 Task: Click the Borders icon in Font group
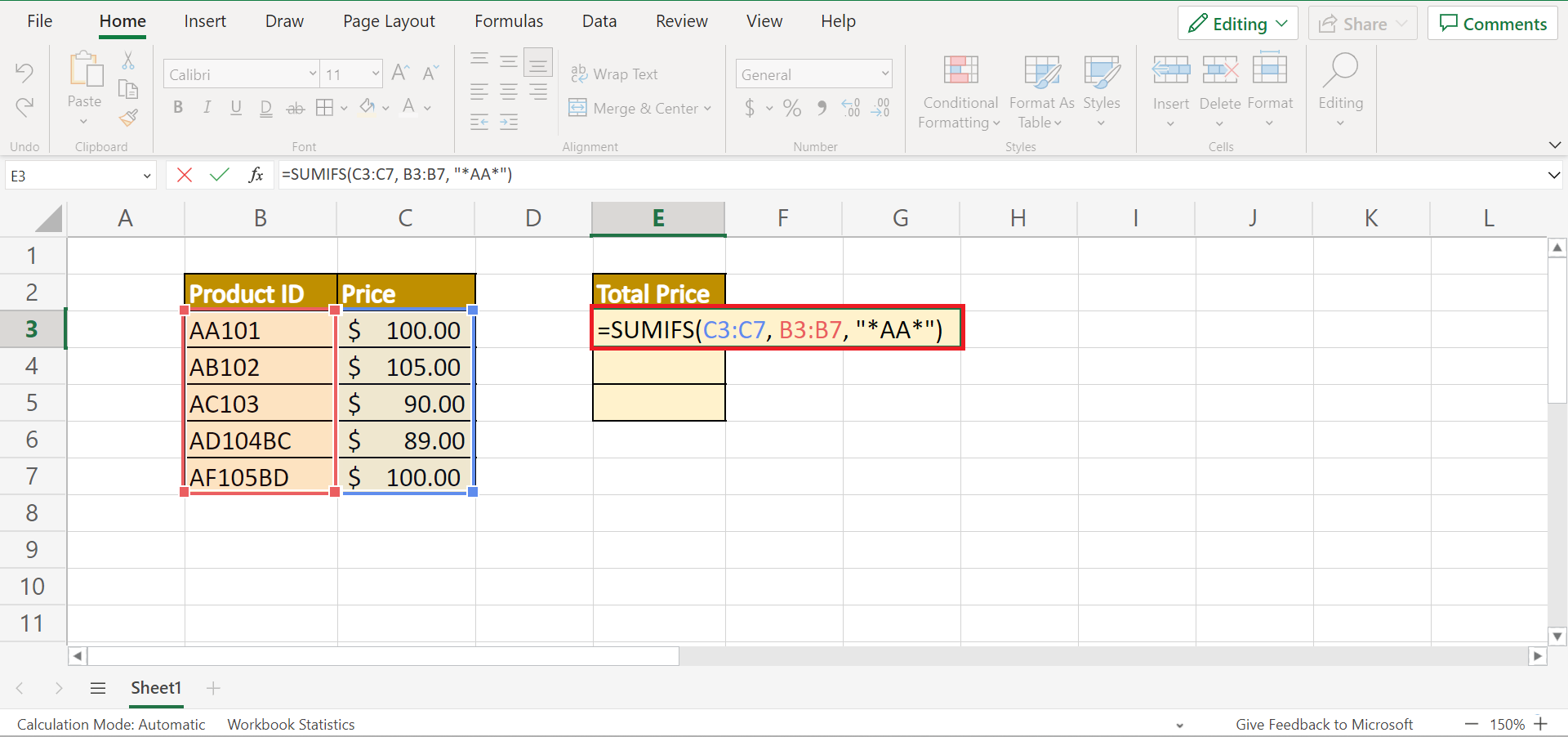[324, 108]
